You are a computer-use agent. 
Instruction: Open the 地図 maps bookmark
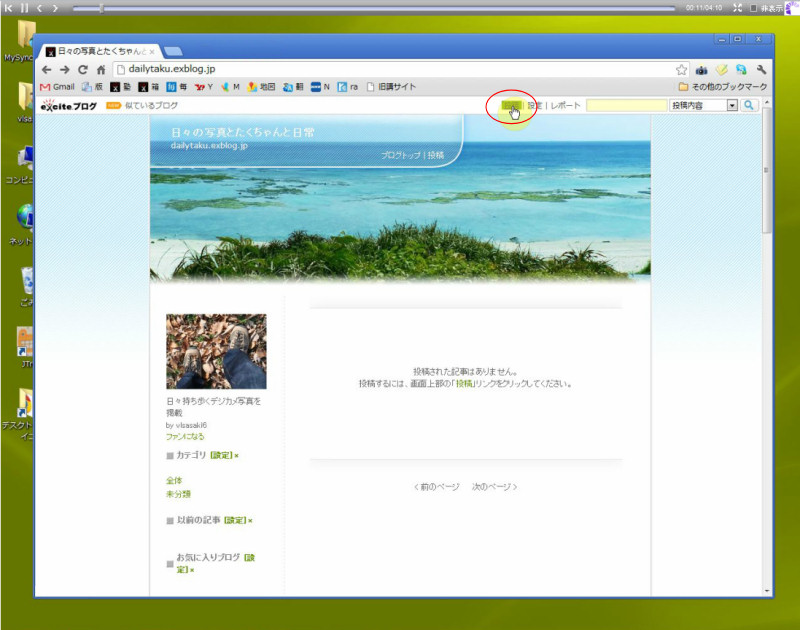[x=261, y=87]
